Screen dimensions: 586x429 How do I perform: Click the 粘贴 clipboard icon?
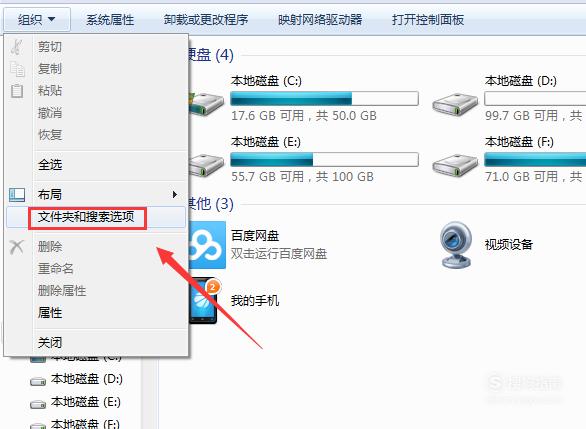tap(17, 91)
